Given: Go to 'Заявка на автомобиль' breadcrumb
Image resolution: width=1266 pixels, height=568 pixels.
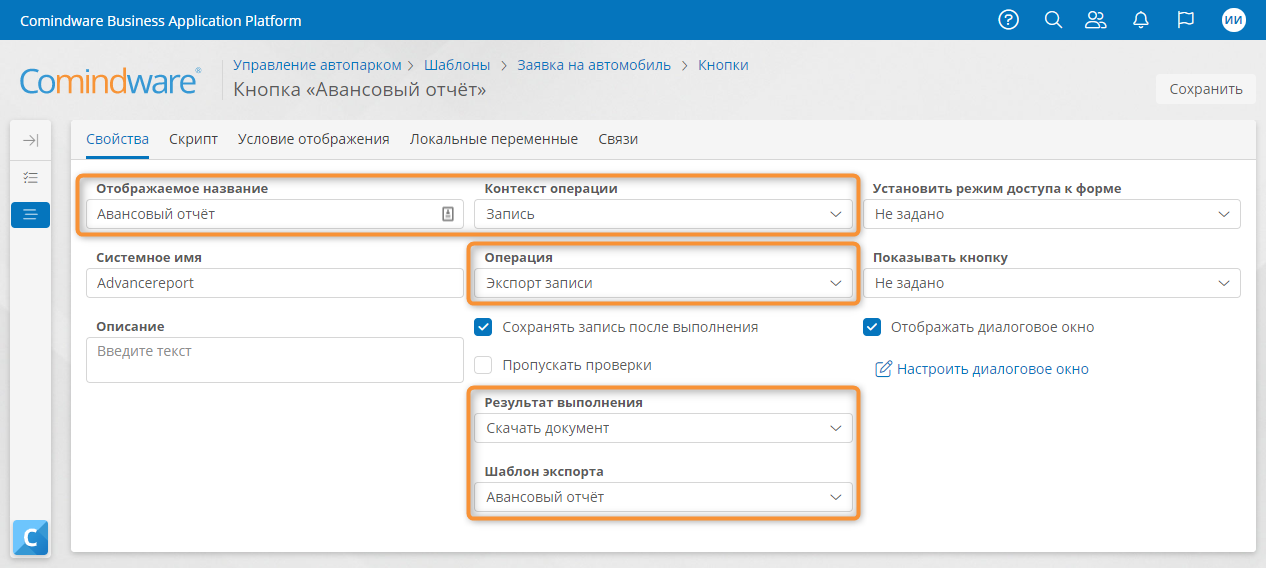Looking at the screenshot, I should pyautogui.click(x=594, y=65).
